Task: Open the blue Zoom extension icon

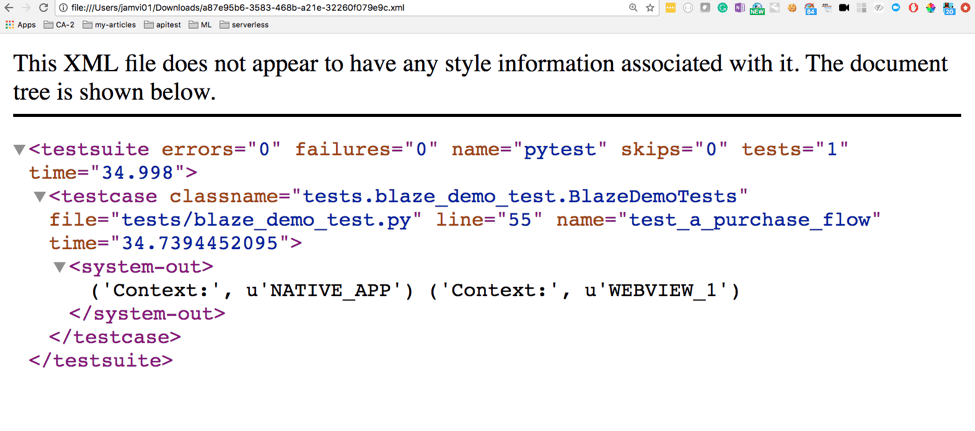Action: tap(896, 7)
